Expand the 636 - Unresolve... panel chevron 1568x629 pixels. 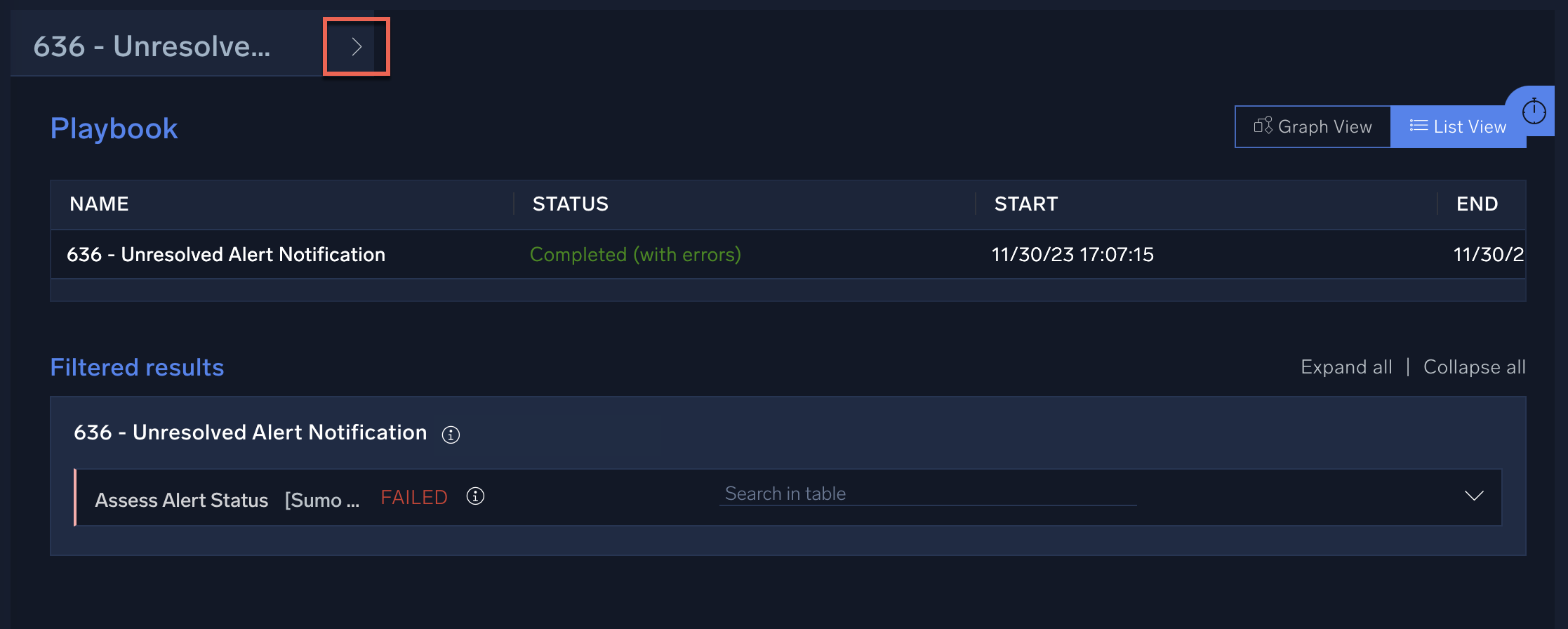pyautogui.click(x=357, y=46)
